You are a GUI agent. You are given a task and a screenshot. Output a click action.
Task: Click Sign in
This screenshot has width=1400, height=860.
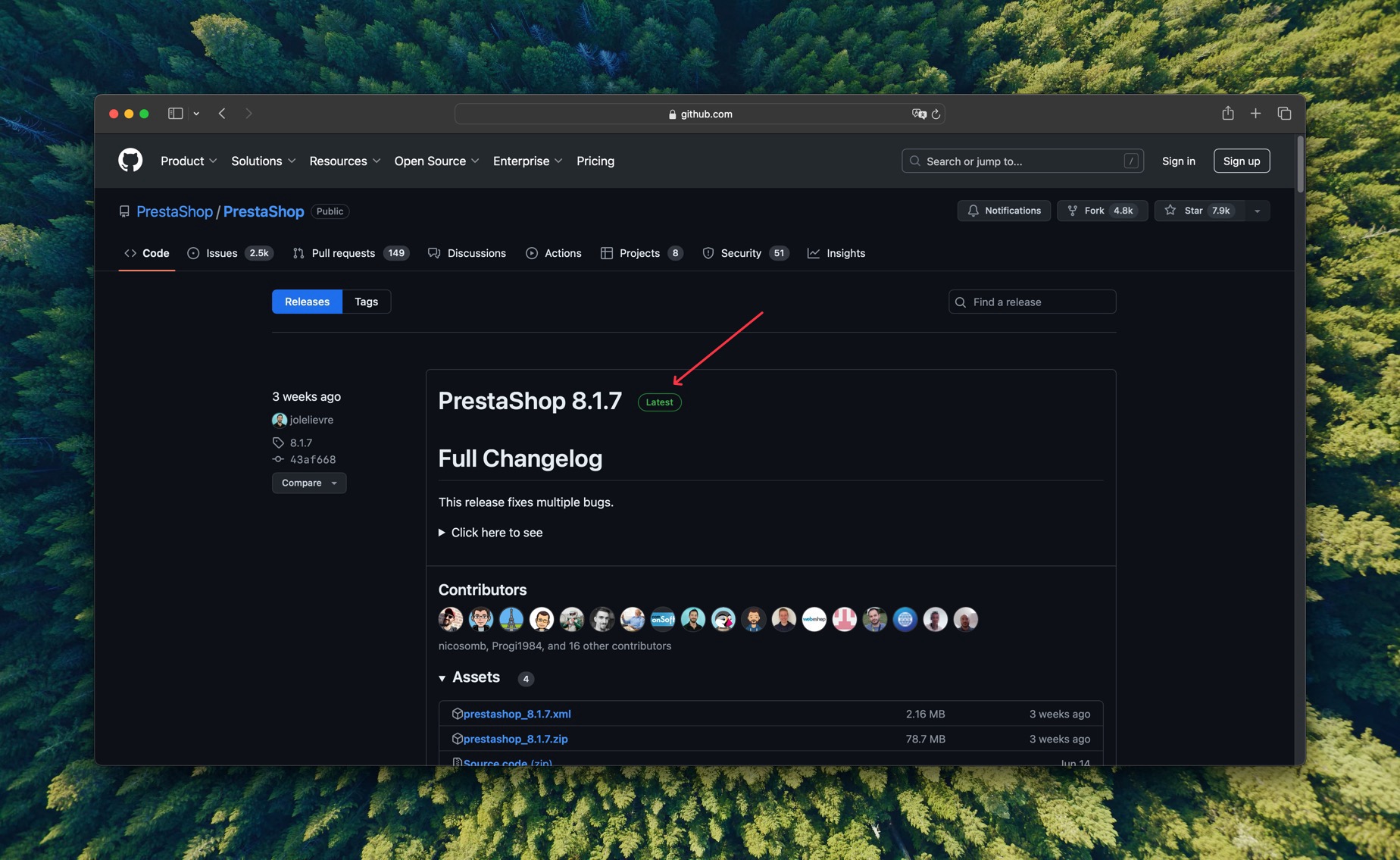[1179, 161]
